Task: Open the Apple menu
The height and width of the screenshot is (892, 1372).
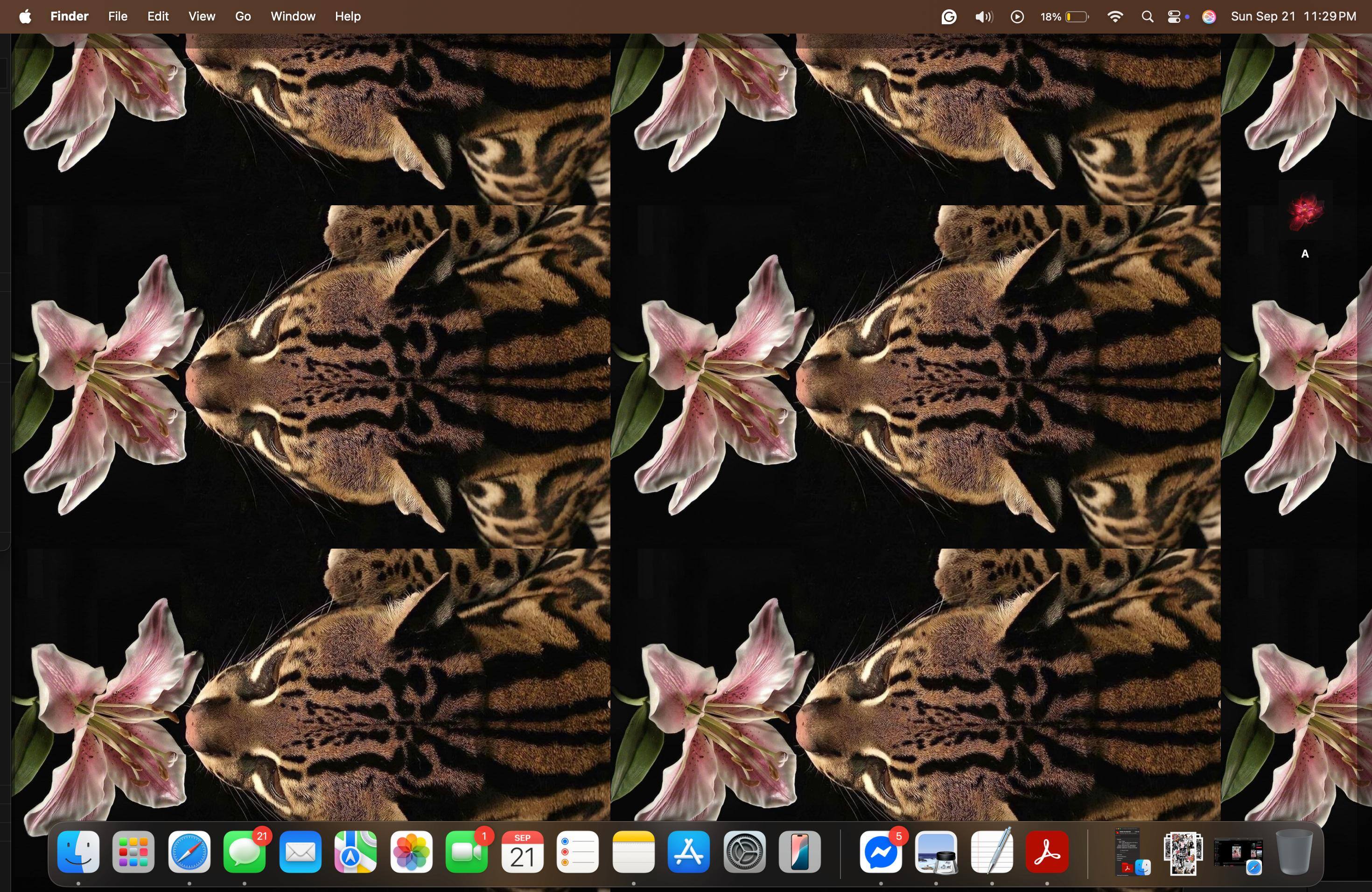Action: coord(25,17)
